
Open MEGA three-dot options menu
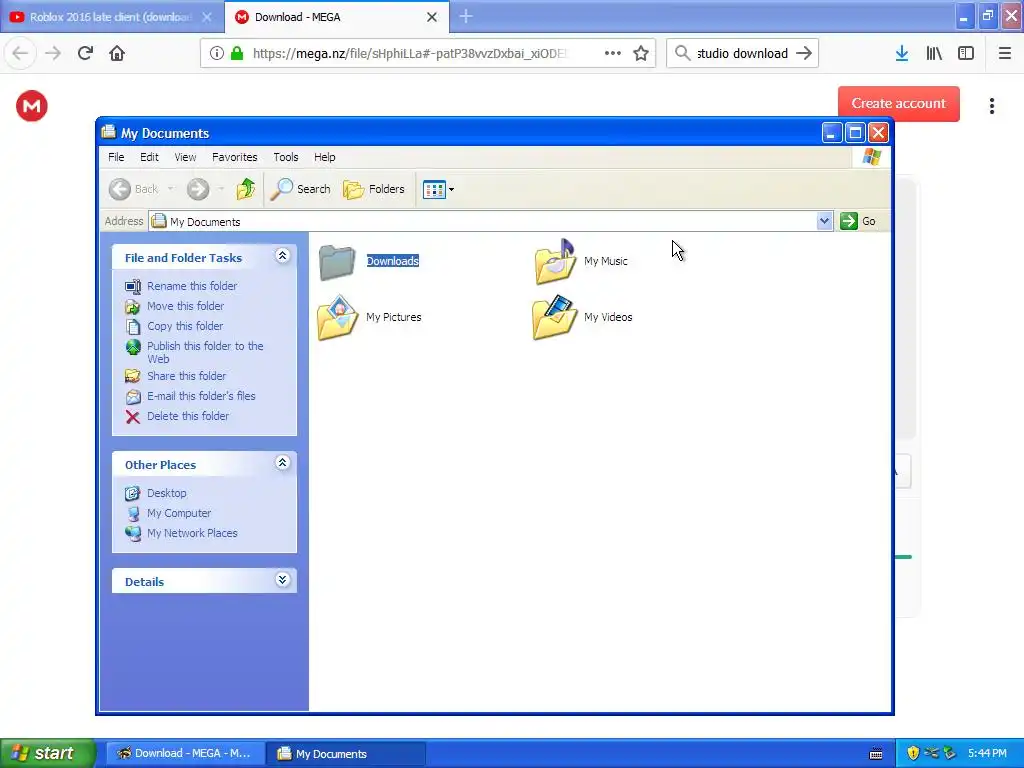coord(991,106)
